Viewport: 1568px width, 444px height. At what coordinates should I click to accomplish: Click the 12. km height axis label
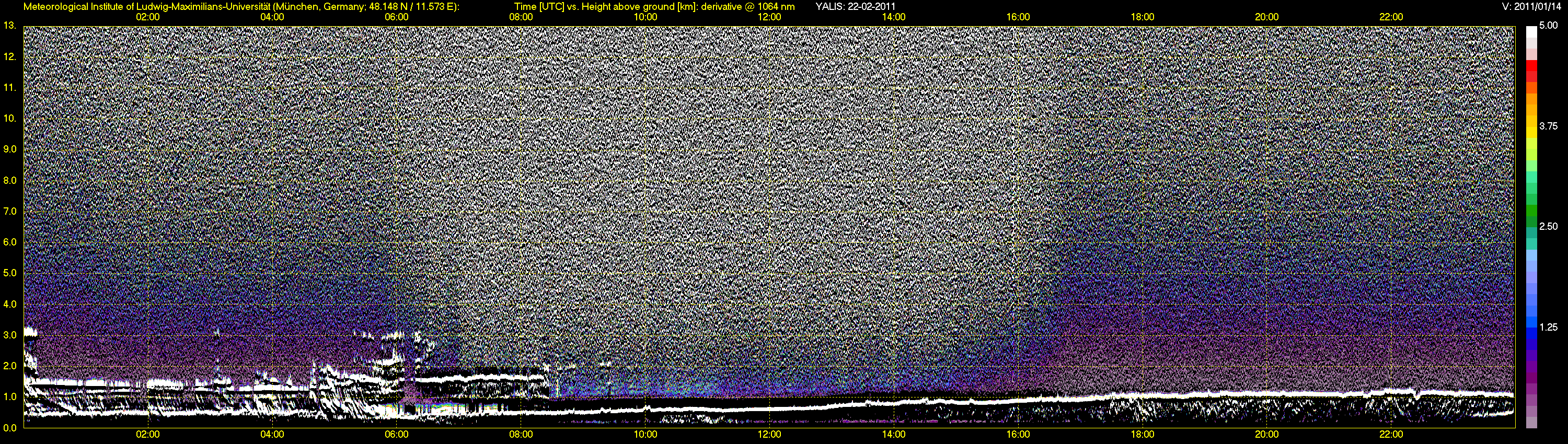click(9, 56)
